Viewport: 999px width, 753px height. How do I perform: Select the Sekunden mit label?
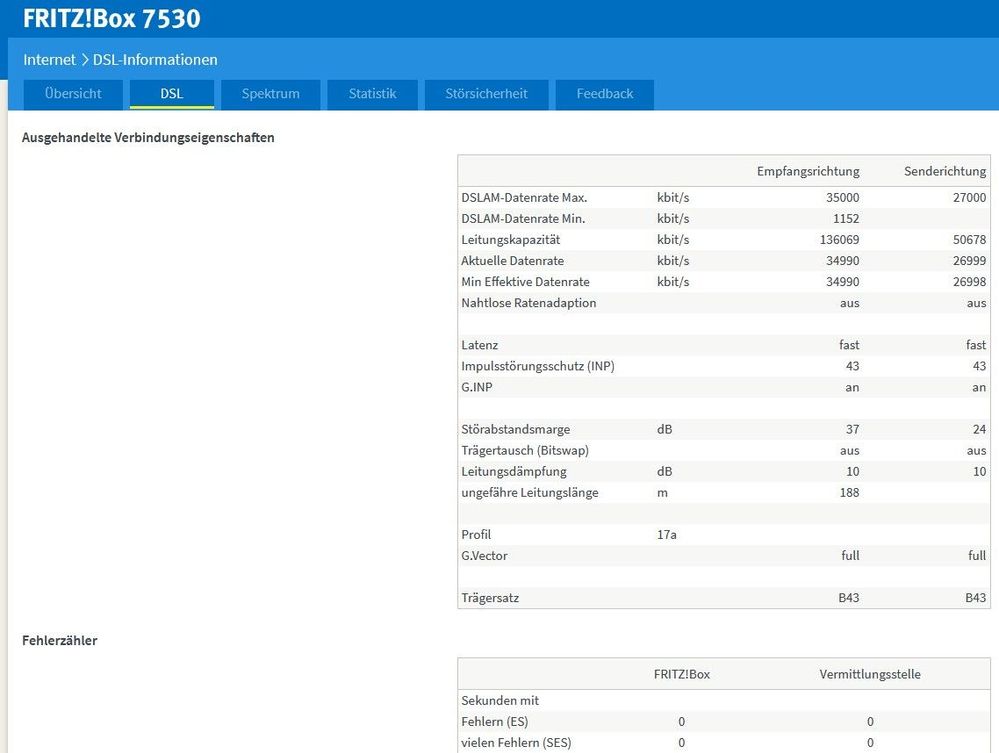click(x=500, y=700)
